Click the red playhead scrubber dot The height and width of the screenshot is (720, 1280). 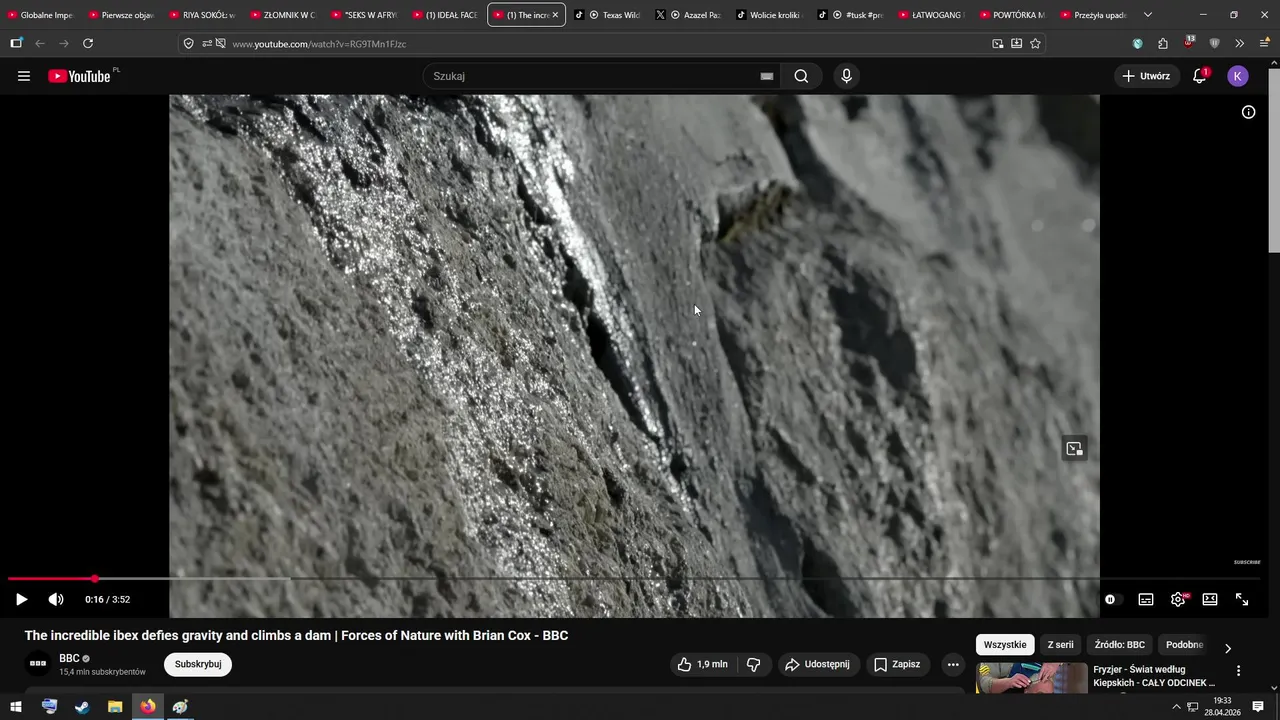coord(95,579)
